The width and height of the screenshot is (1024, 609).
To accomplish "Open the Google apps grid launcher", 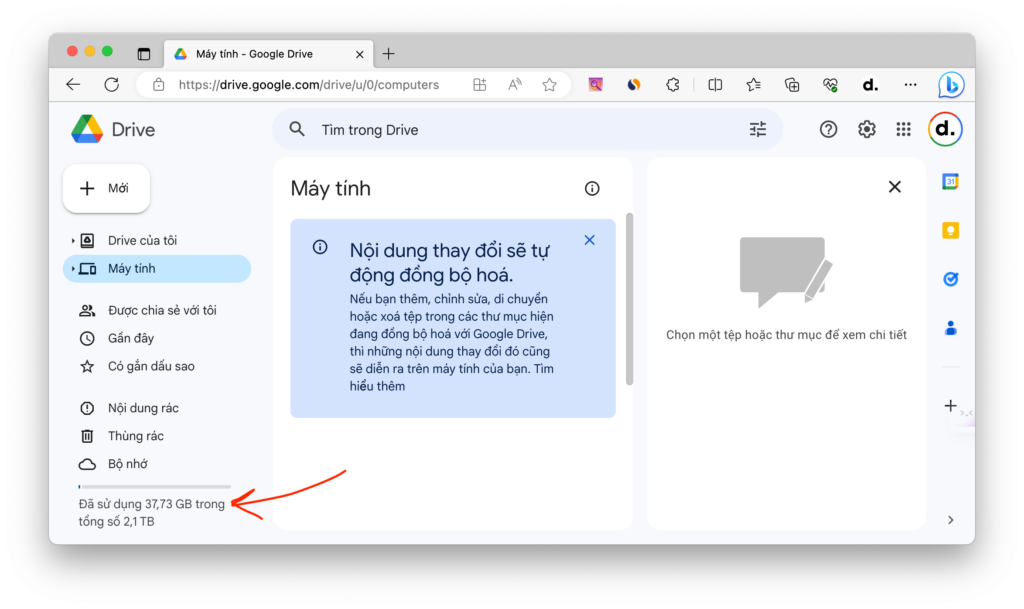I will click(903, 129).
